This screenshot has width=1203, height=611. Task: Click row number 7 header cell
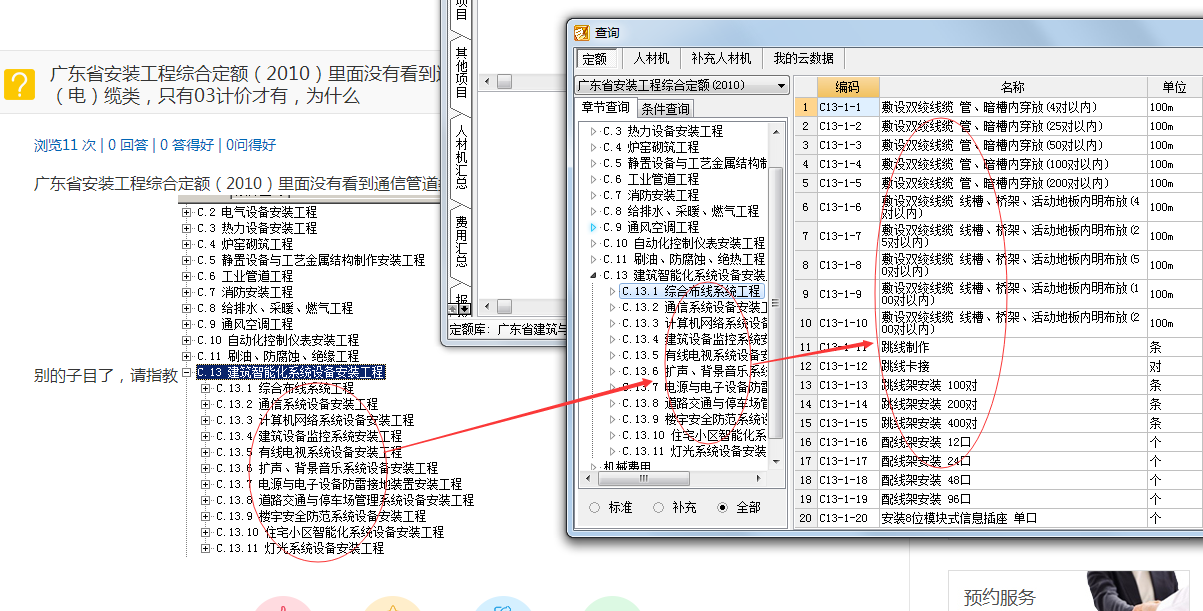click(x=806, y=236)
